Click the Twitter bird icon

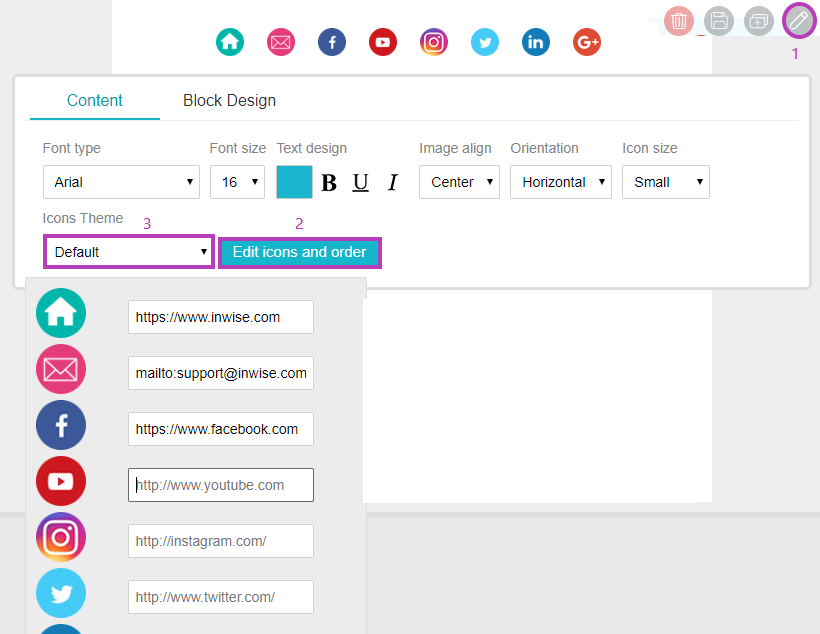coord(485,42)
